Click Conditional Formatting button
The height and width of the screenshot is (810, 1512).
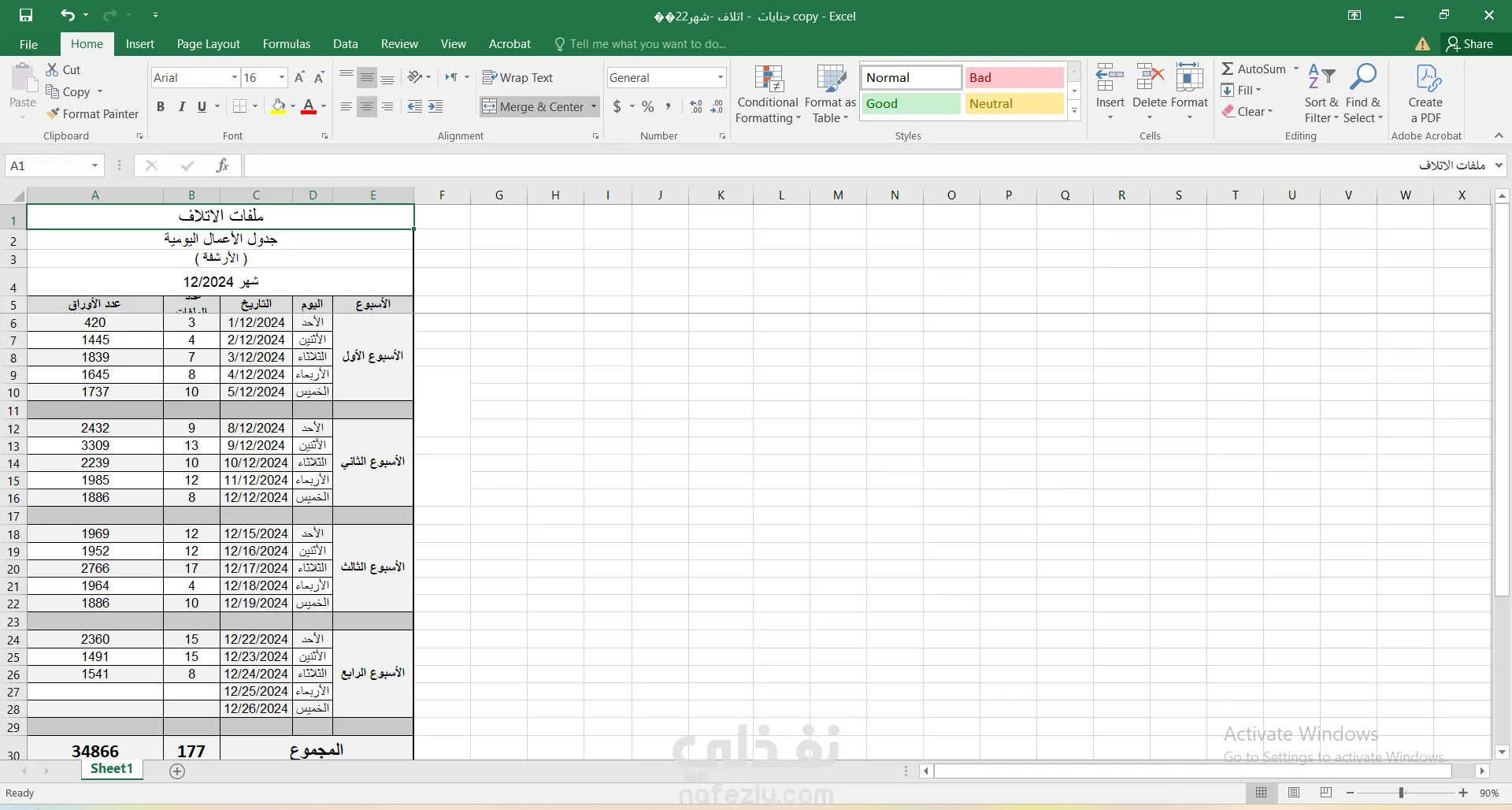click(768, 94)
